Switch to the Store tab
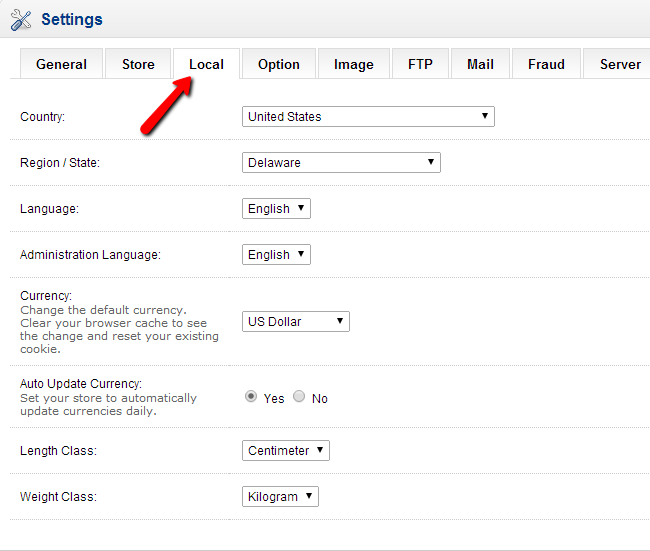This screenshot has height=551, width=650. (x=138, y=64)
